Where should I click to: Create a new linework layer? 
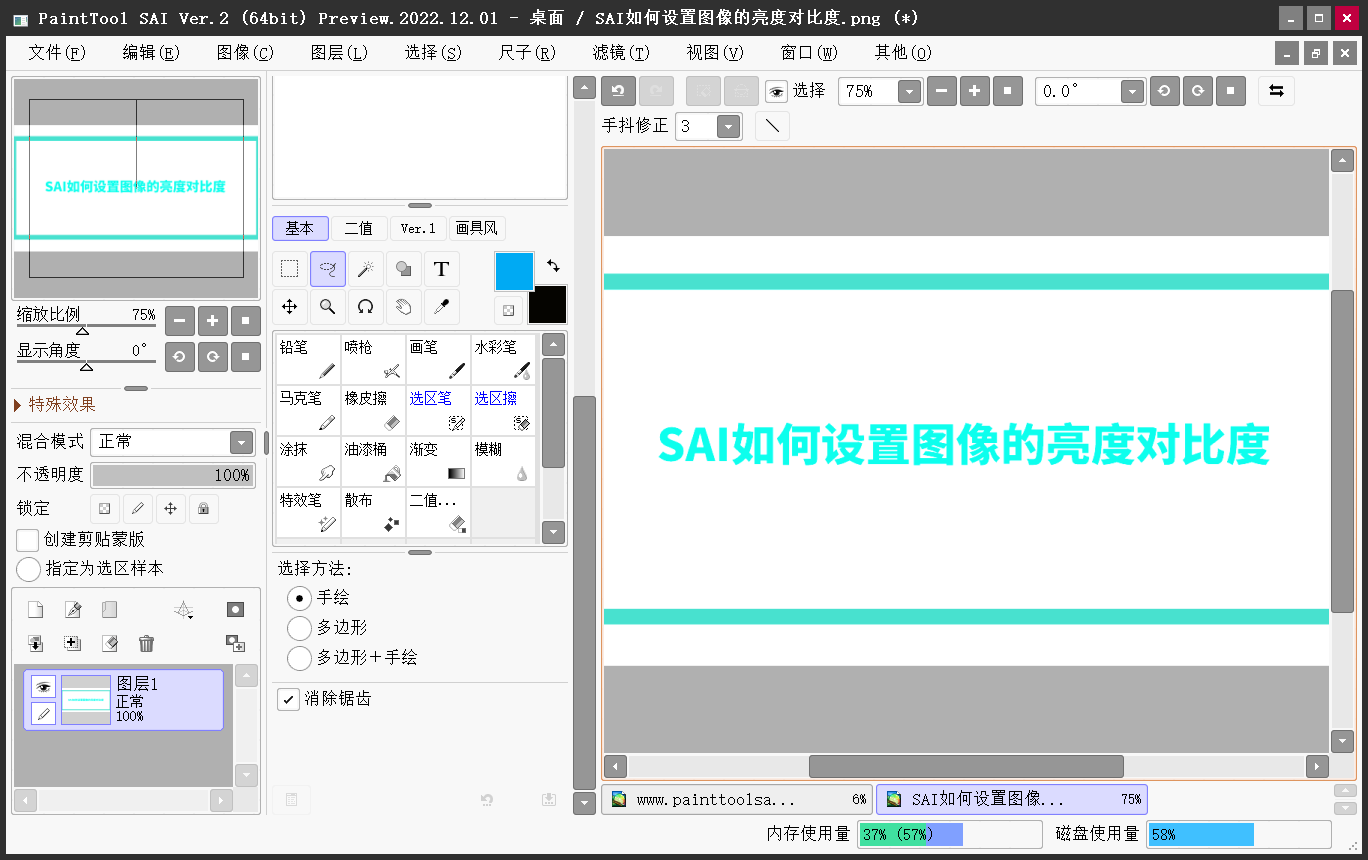(x=72, y=609)
